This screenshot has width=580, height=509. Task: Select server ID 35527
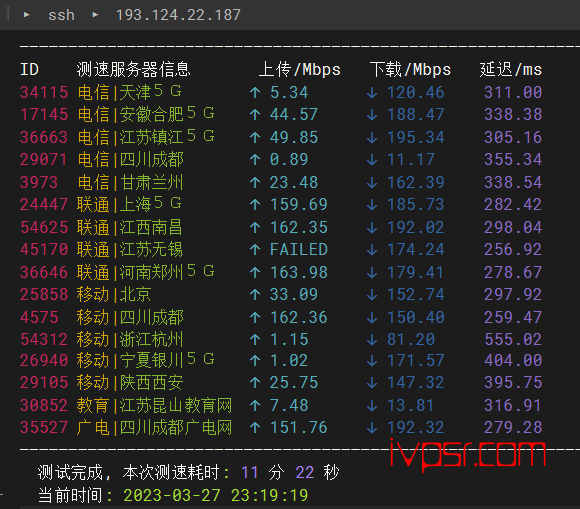tap(44, 428)
